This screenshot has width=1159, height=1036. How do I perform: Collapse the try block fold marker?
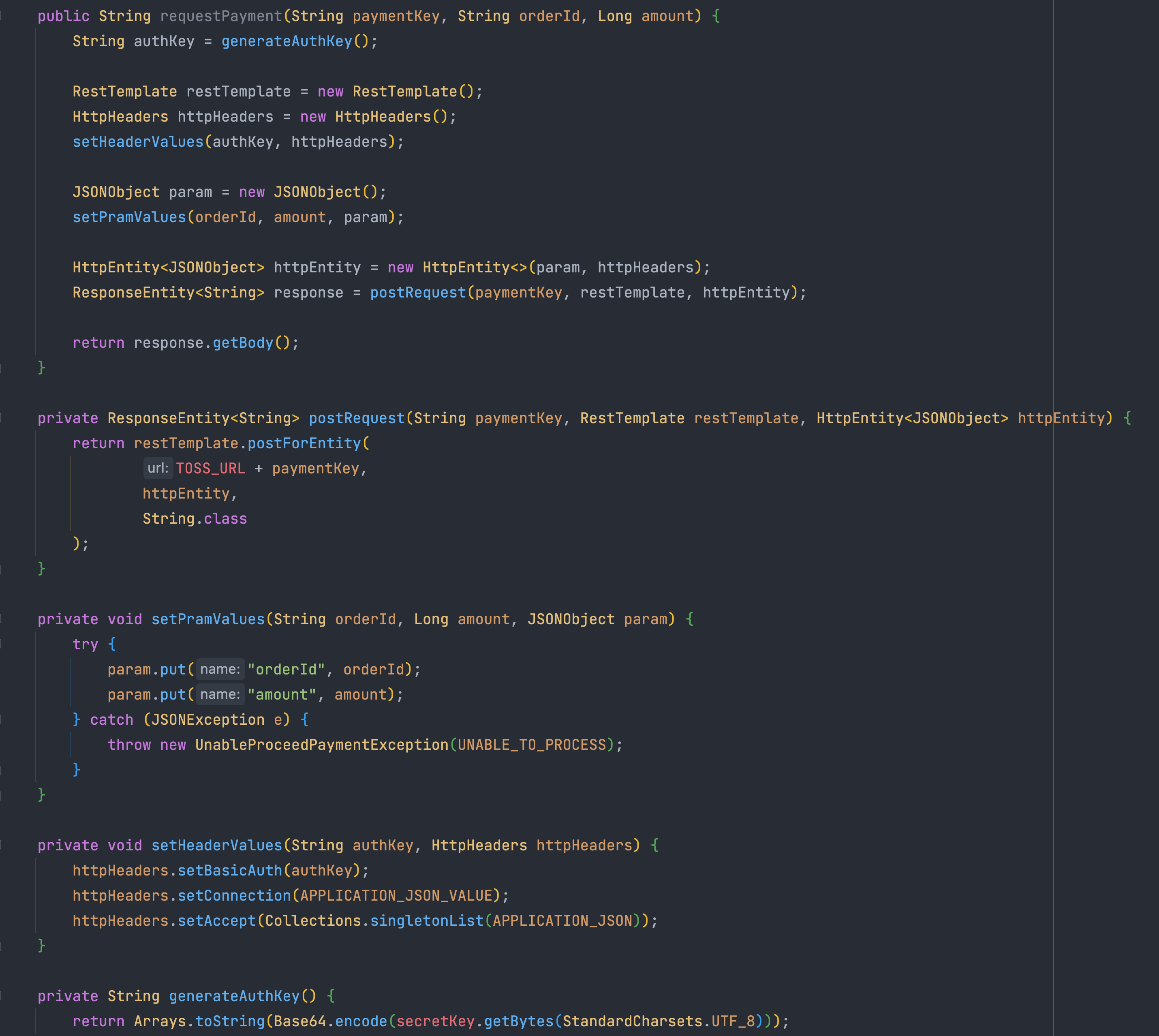(x=2, y=644)
